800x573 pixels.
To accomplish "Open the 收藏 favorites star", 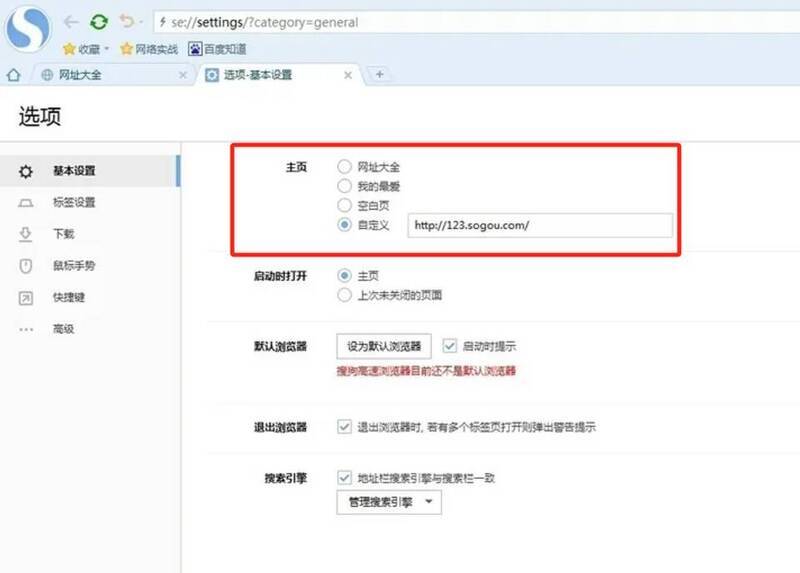I will coord(69,49).
